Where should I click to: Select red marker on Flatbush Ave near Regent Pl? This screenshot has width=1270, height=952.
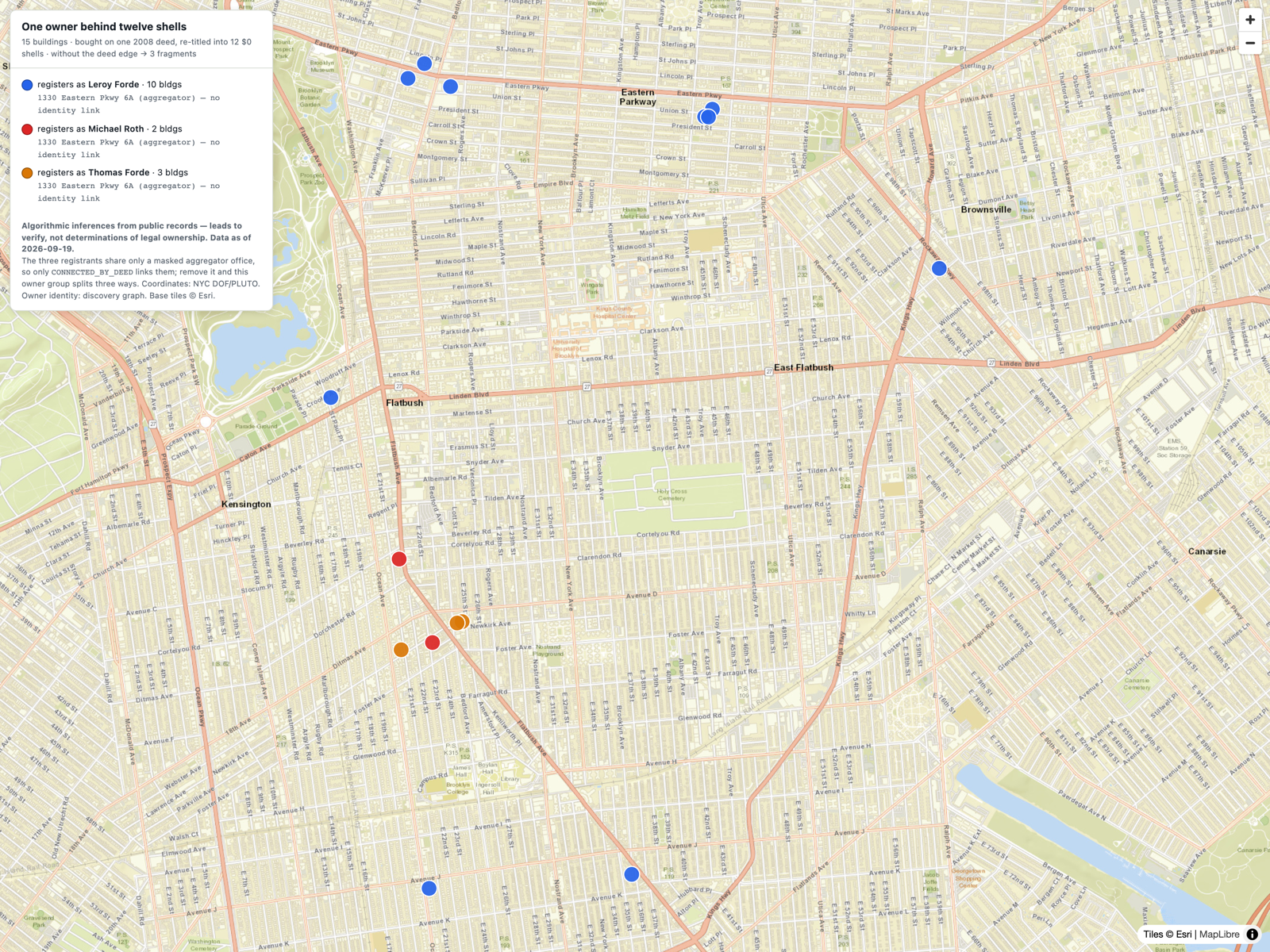399,559
